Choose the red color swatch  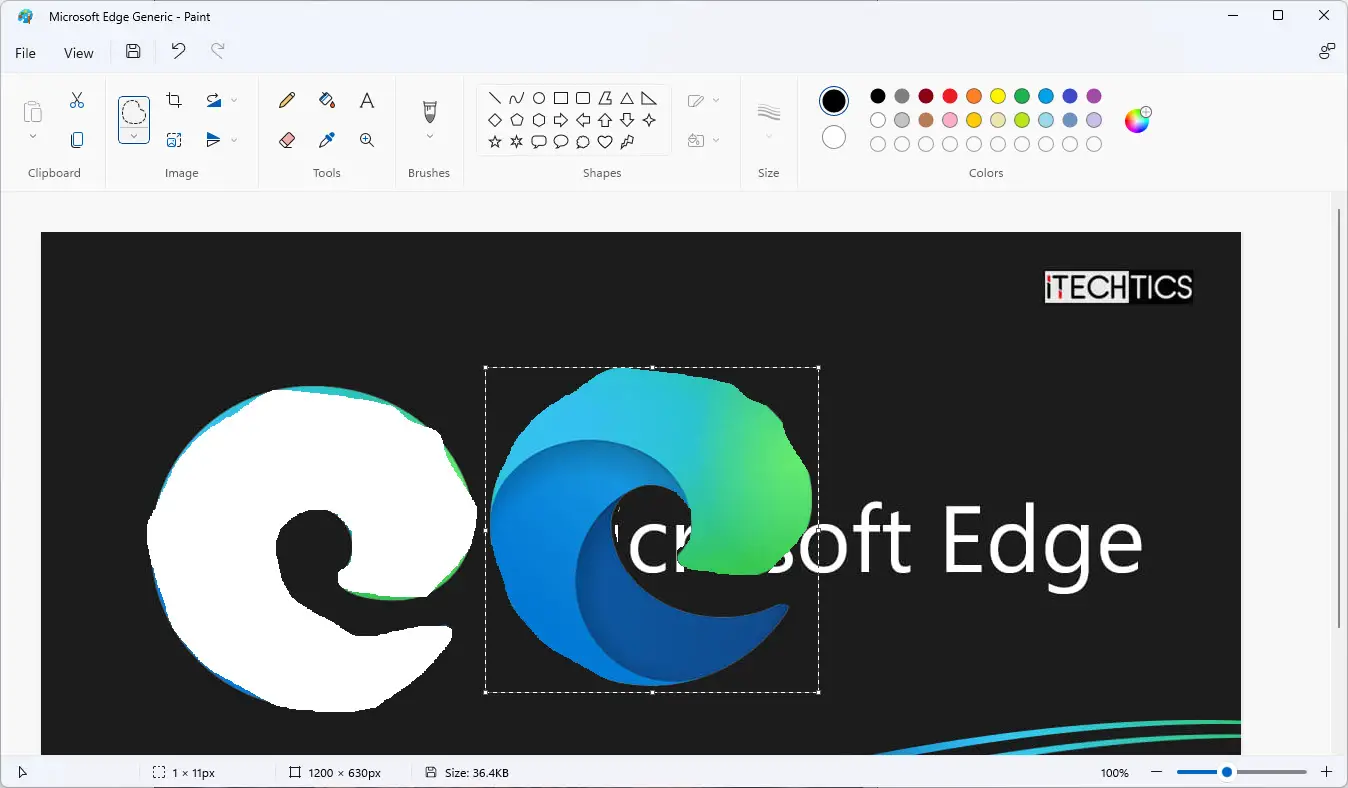coord(950,96)
